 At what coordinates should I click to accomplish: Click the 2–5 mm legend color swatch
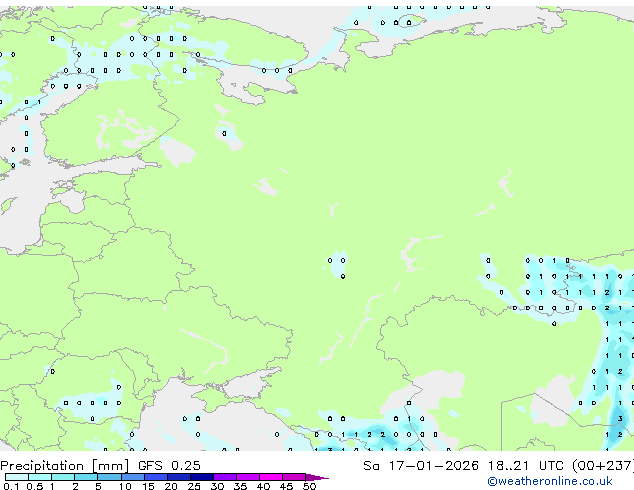(x=86, y=477)
